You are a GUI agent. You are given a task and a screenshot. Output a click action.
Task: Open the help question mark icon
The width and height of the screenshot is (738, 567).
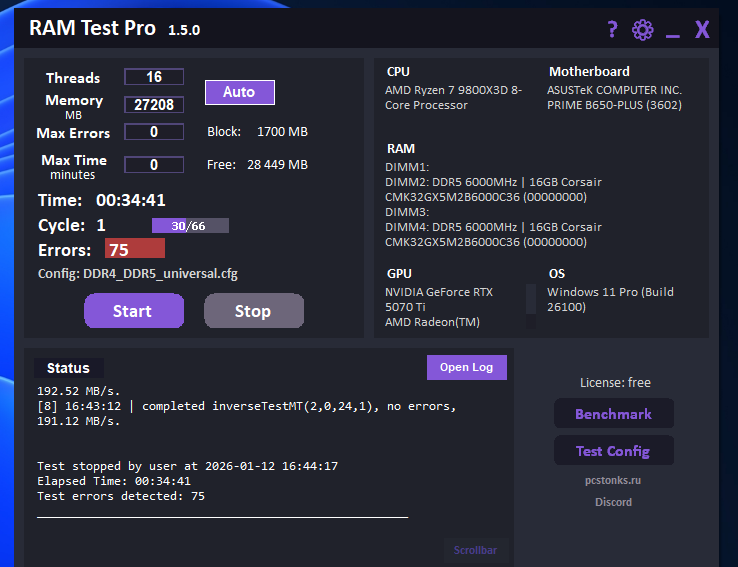click(x=612, y=30)
